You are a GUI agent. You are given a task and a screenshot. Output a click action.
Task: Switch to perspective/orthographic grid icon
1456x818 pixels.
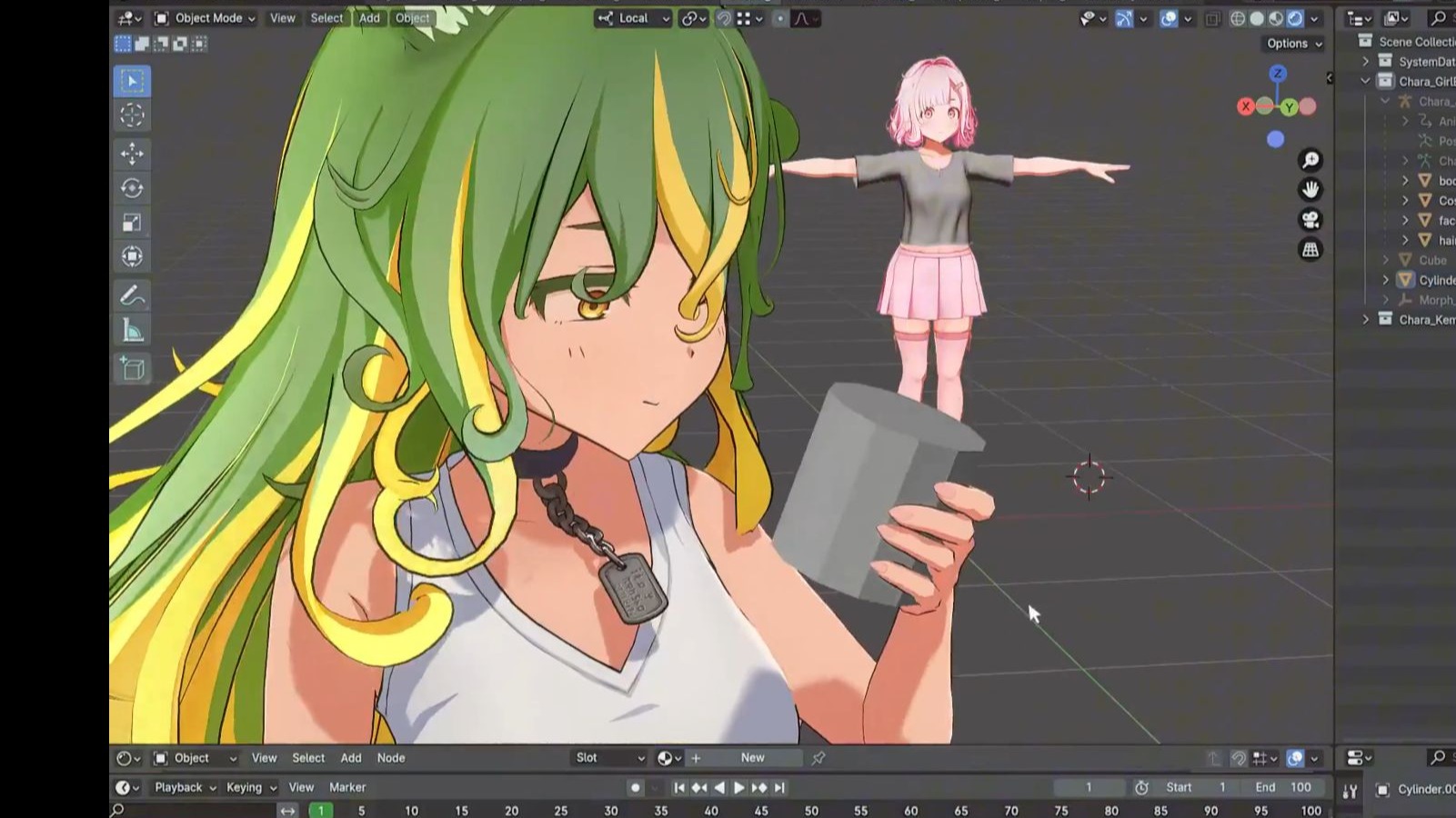point(1310,250)
